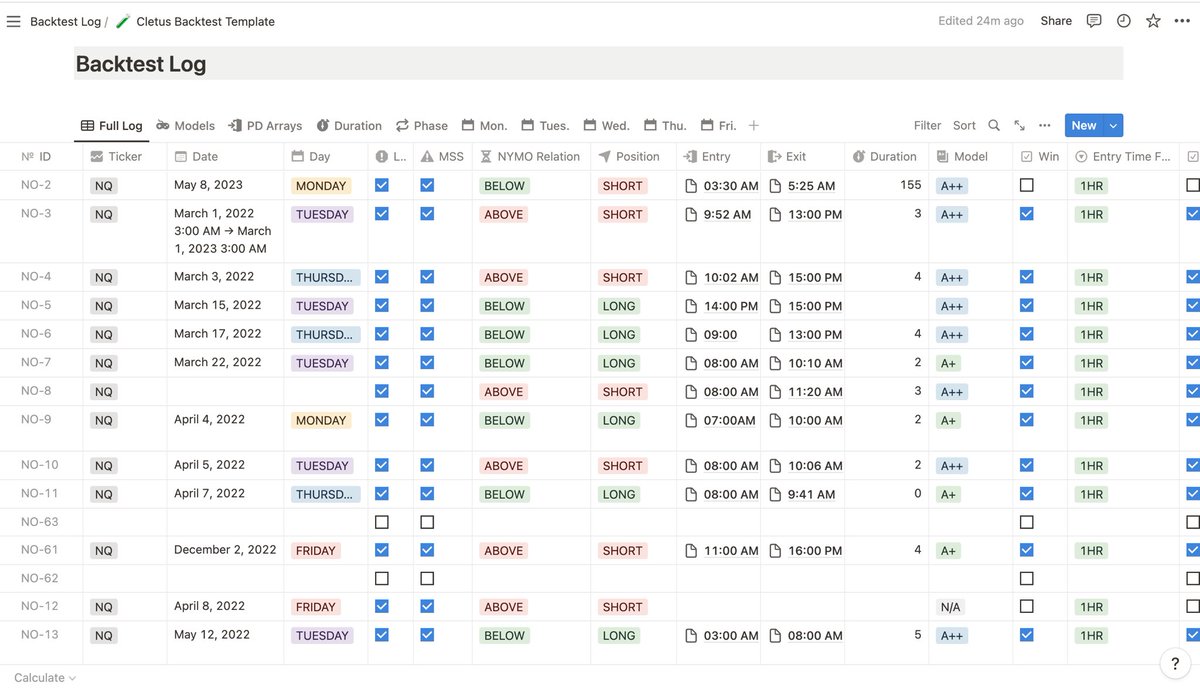Open the help question mark button

click(1175, 663)
